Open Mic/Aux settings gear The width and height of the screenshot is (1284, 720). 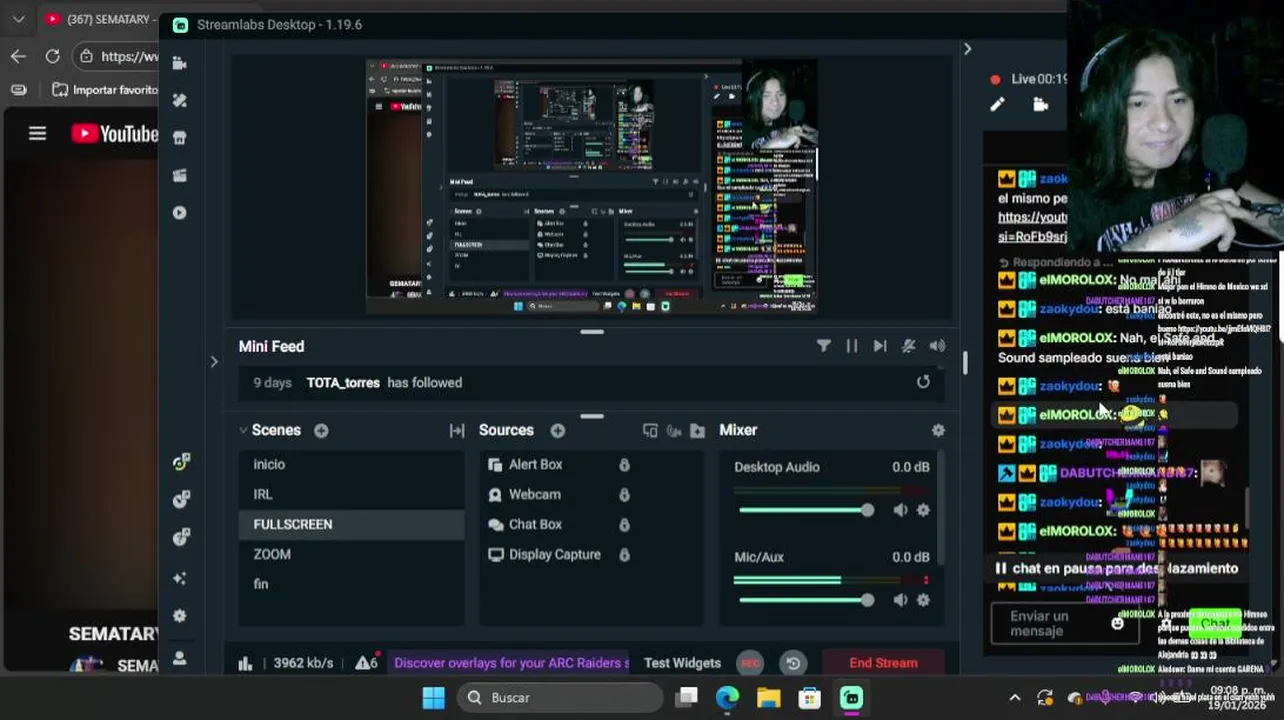tap(923, 600)
